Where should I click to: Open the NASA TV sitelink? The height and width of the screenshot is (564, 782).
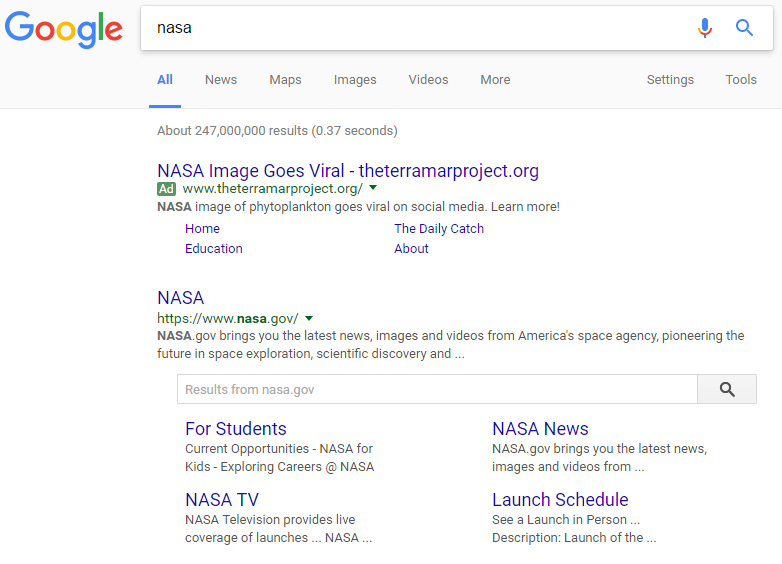(x=222, y=500)
